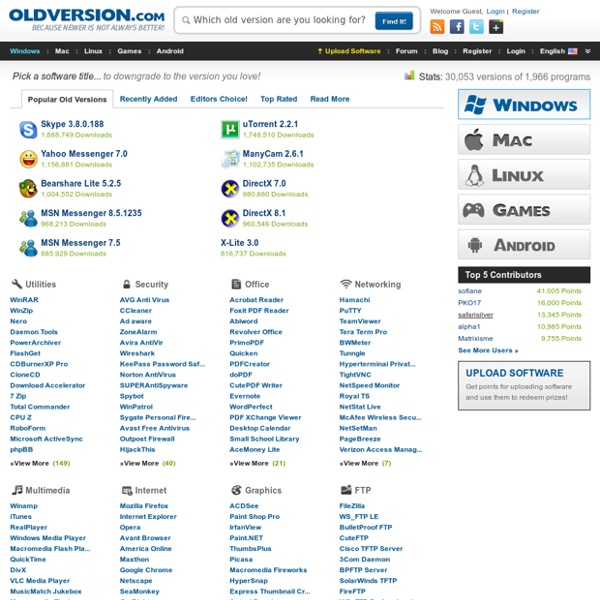Open the Popular Old Versions tab

(x=67, y=99)
